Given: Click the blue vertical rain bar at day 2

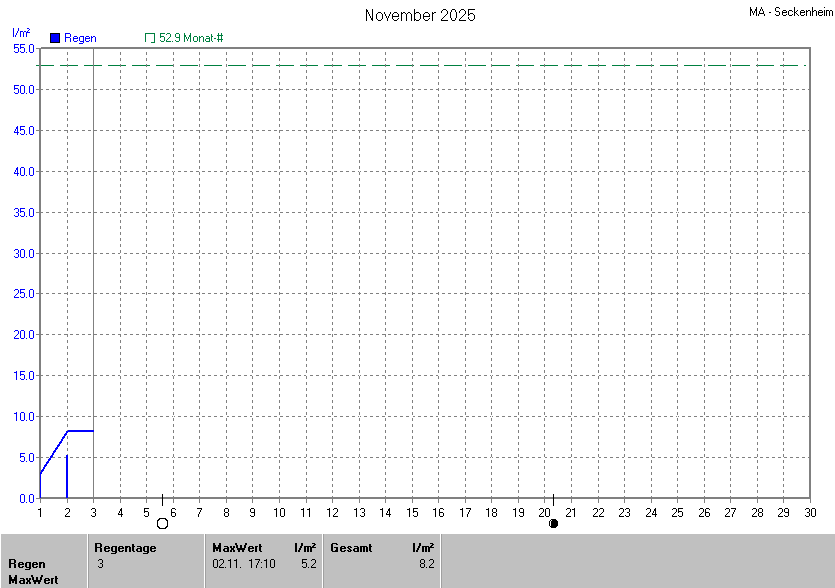Looking at the screenshot, I should [x=67, y=477].
